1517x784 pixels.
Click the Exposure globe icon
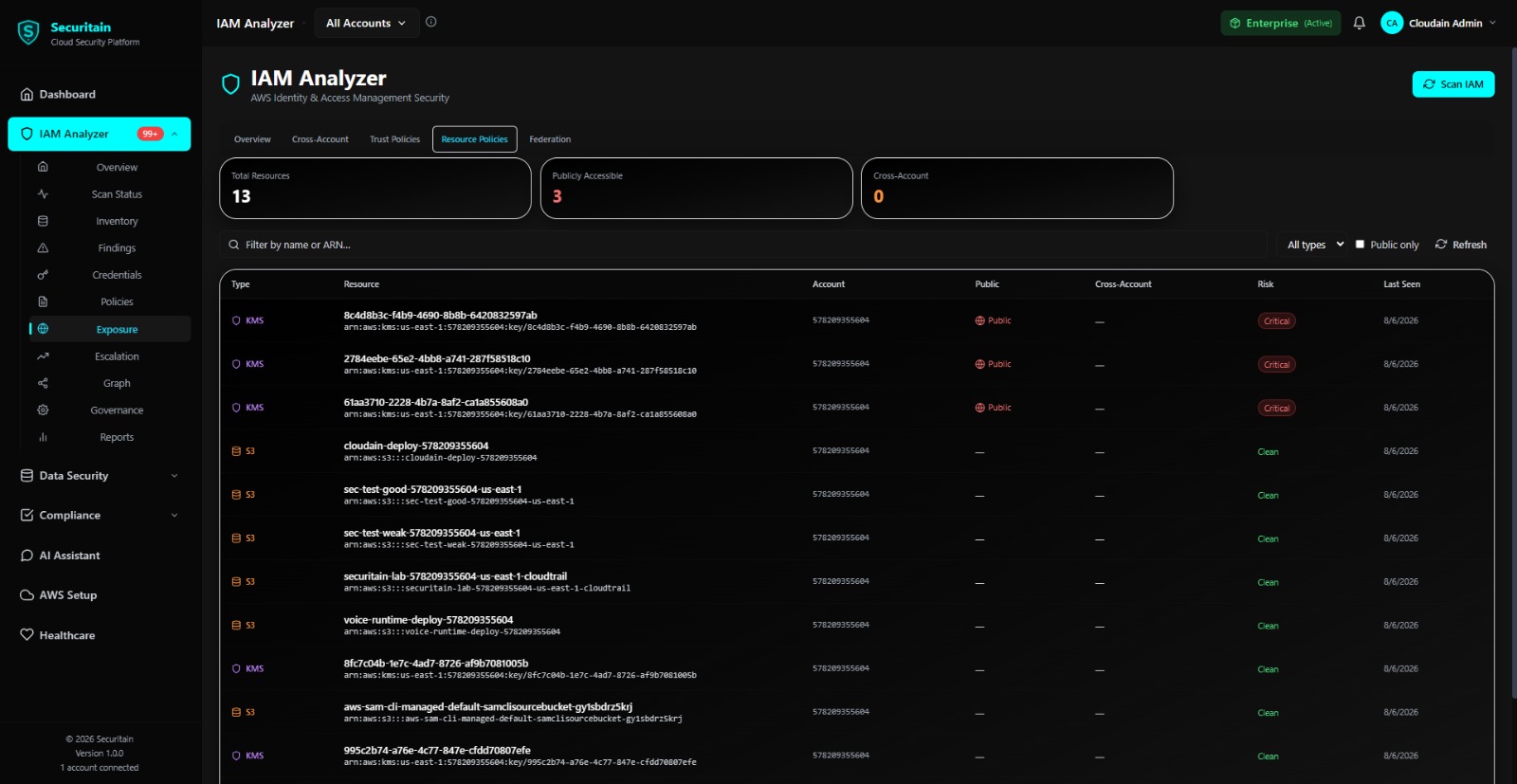(43, 329)
